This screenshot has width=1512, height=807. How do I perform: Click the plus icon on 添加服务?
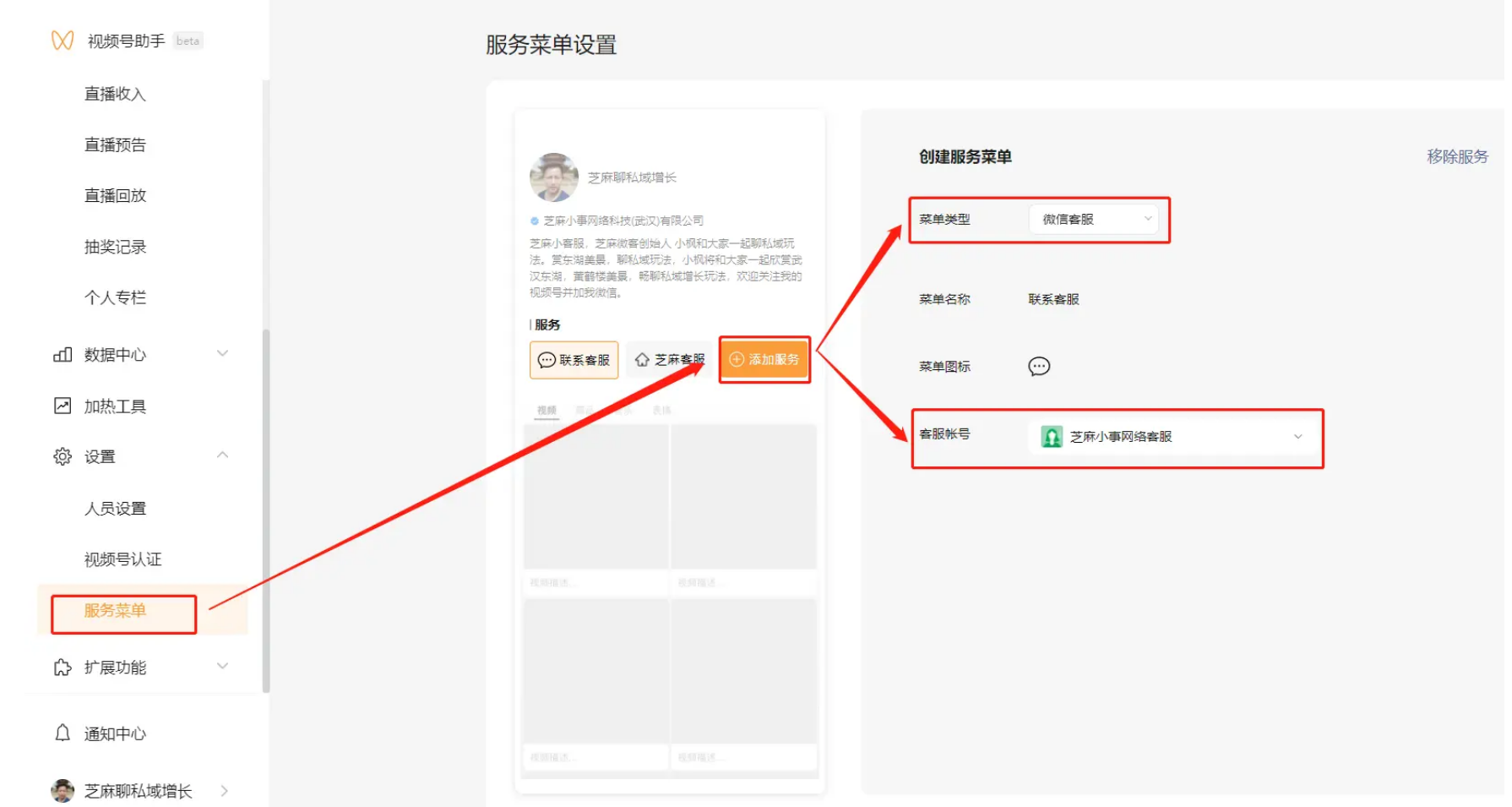click(x=737, y=359)
